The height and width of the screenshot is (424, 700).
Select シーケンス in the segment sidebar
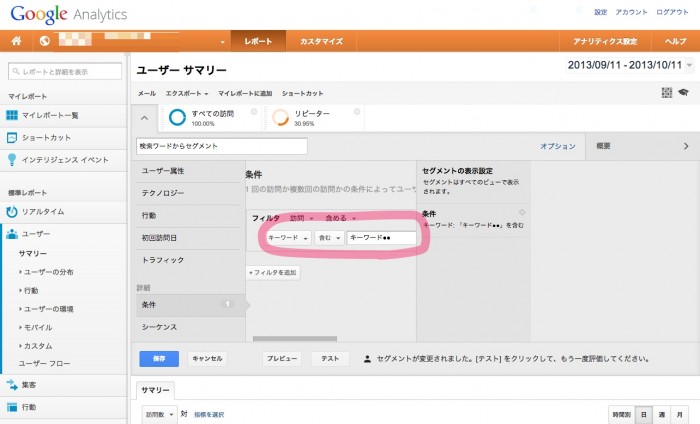click(x=160, y=326)
